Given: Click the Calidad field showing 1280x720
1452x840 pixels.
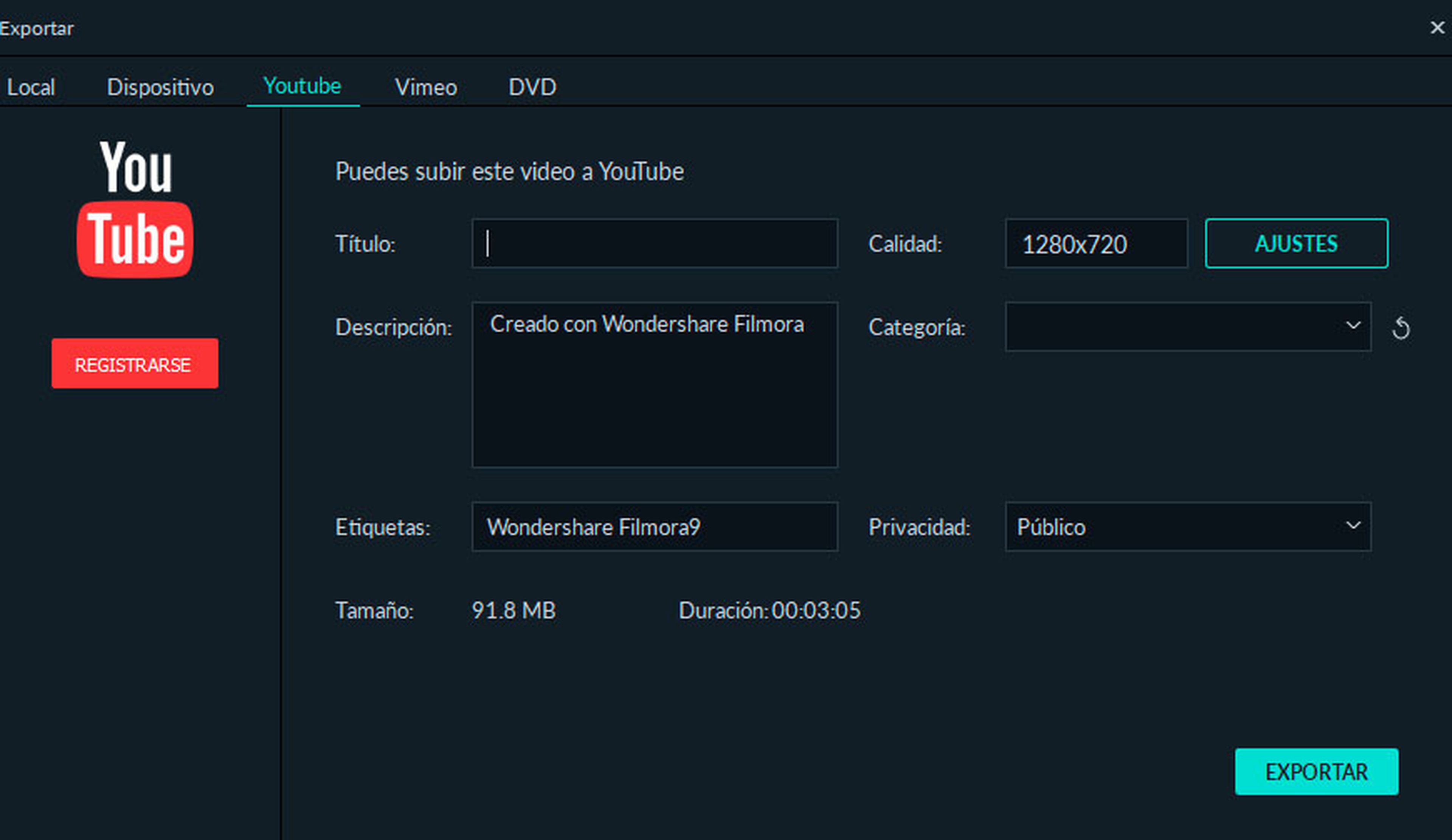Looking at the screenshot, I should coord(1097,243).
